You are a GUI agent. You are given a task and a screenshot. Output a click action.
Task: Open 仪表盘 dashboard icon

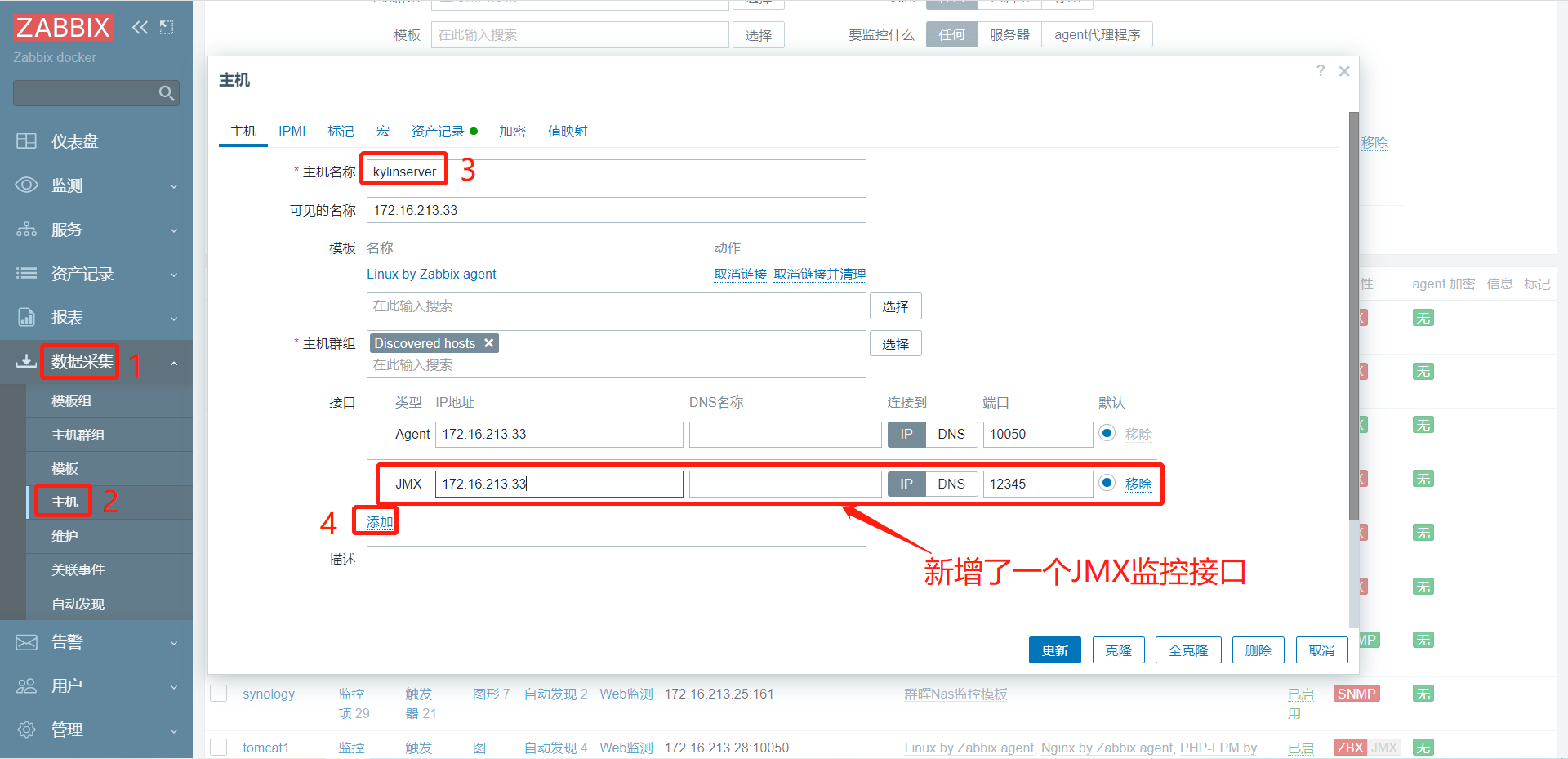tap(26, 141)
